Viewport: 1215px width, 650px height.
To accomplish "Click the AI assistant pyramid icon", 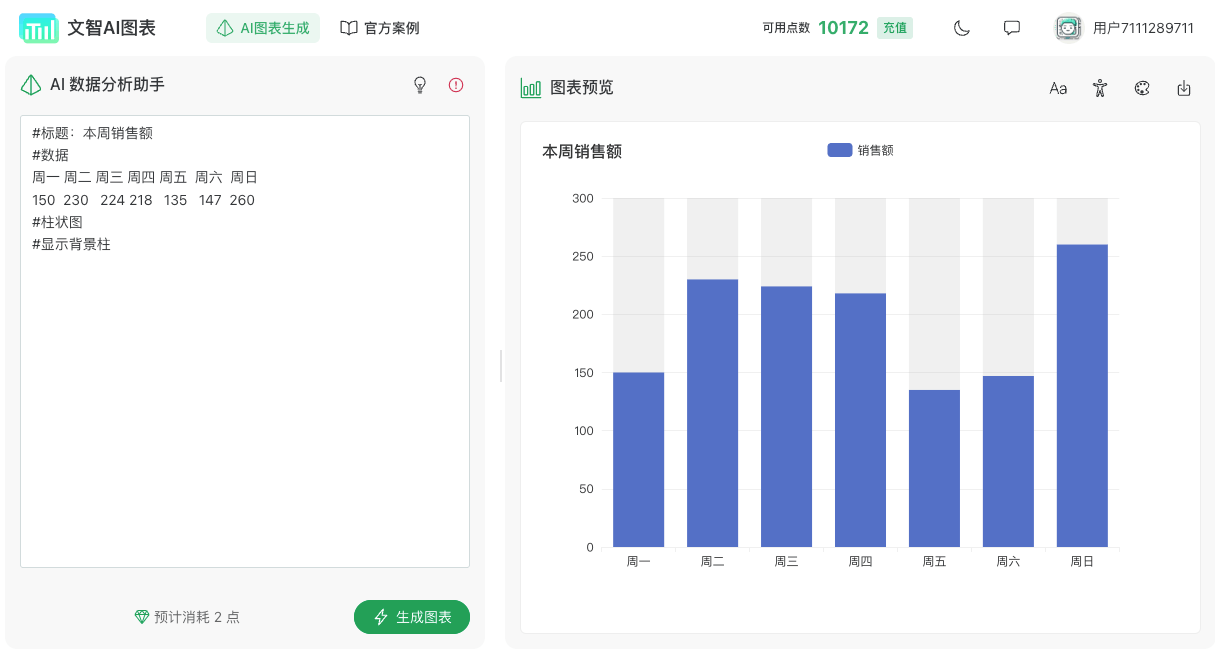I will click(x=31, y=85).
